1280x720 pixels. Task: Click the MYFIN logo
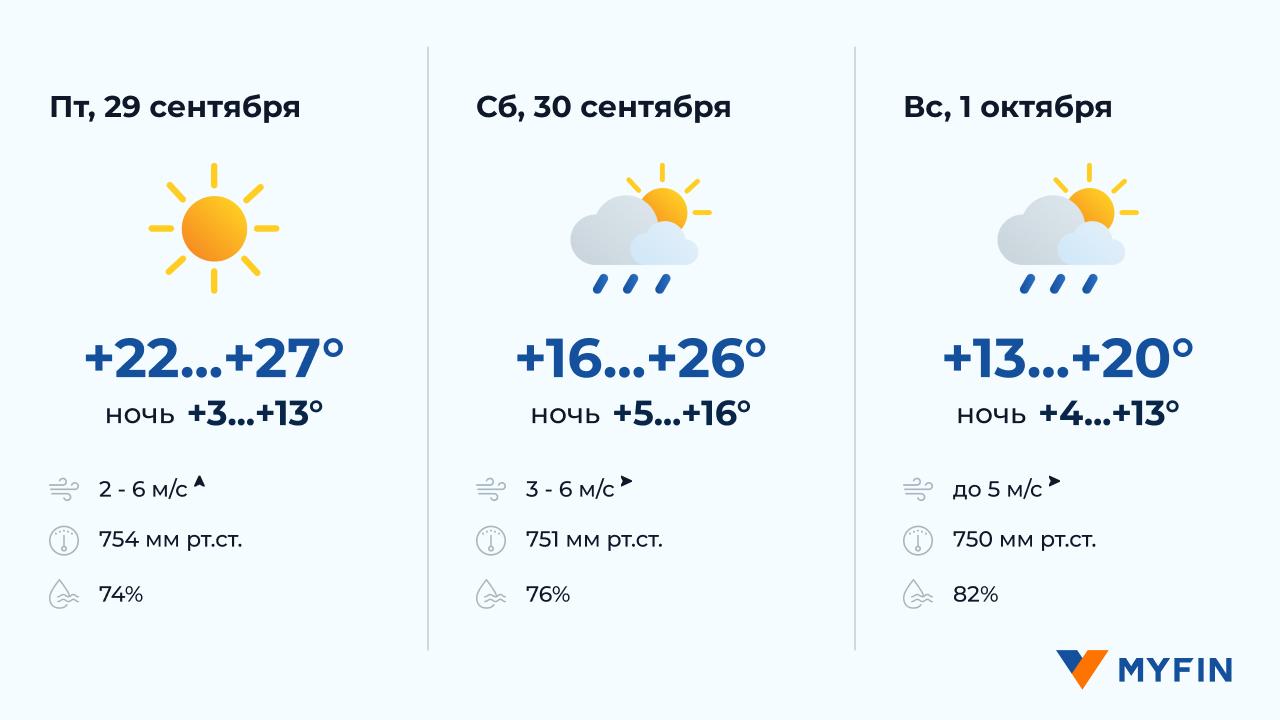point(1144,669)
